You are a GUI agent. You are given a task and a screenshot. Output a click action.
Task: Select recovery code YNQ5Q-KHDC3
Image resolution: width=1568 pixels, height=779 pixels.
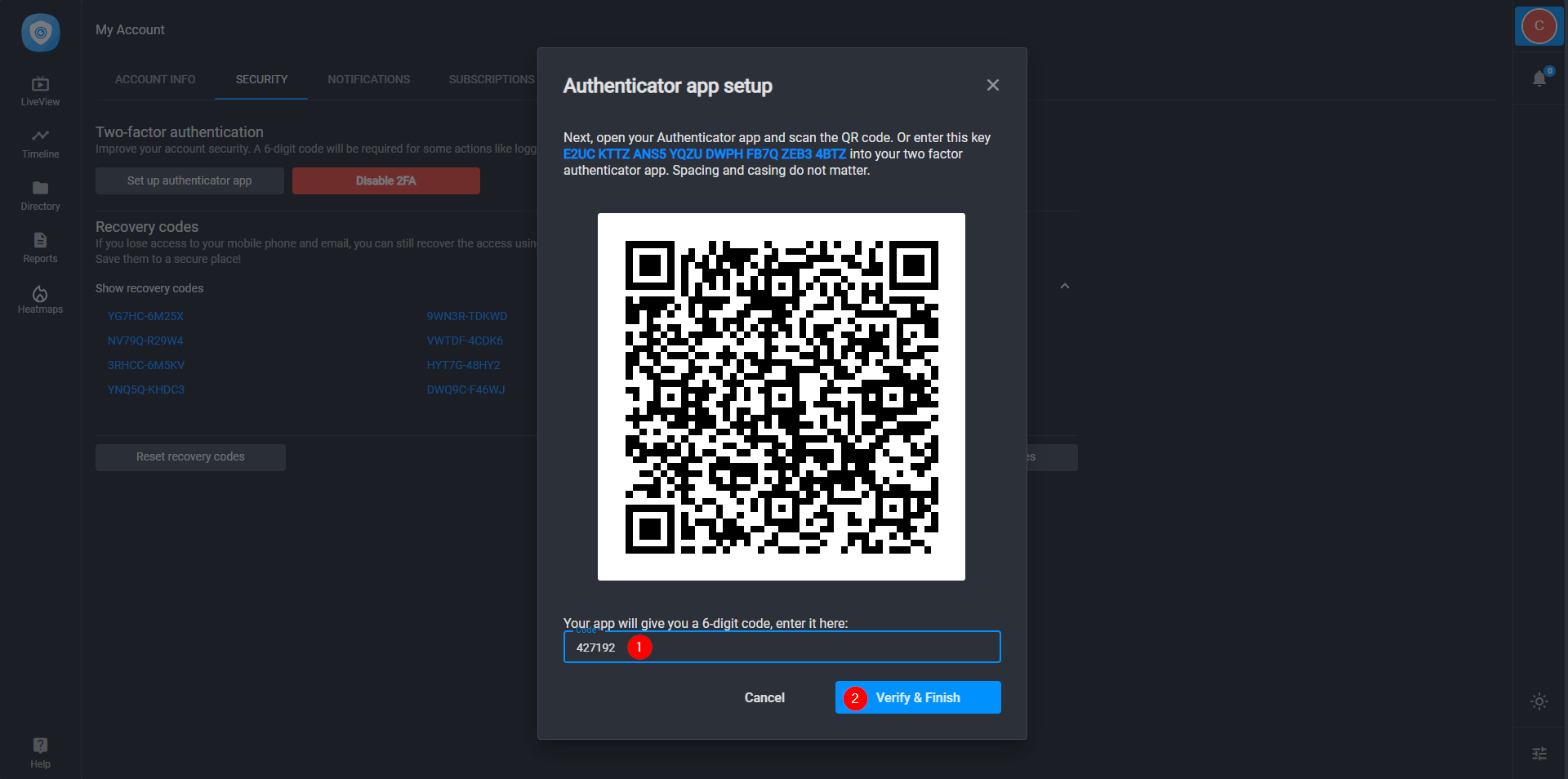coord(146,389)
